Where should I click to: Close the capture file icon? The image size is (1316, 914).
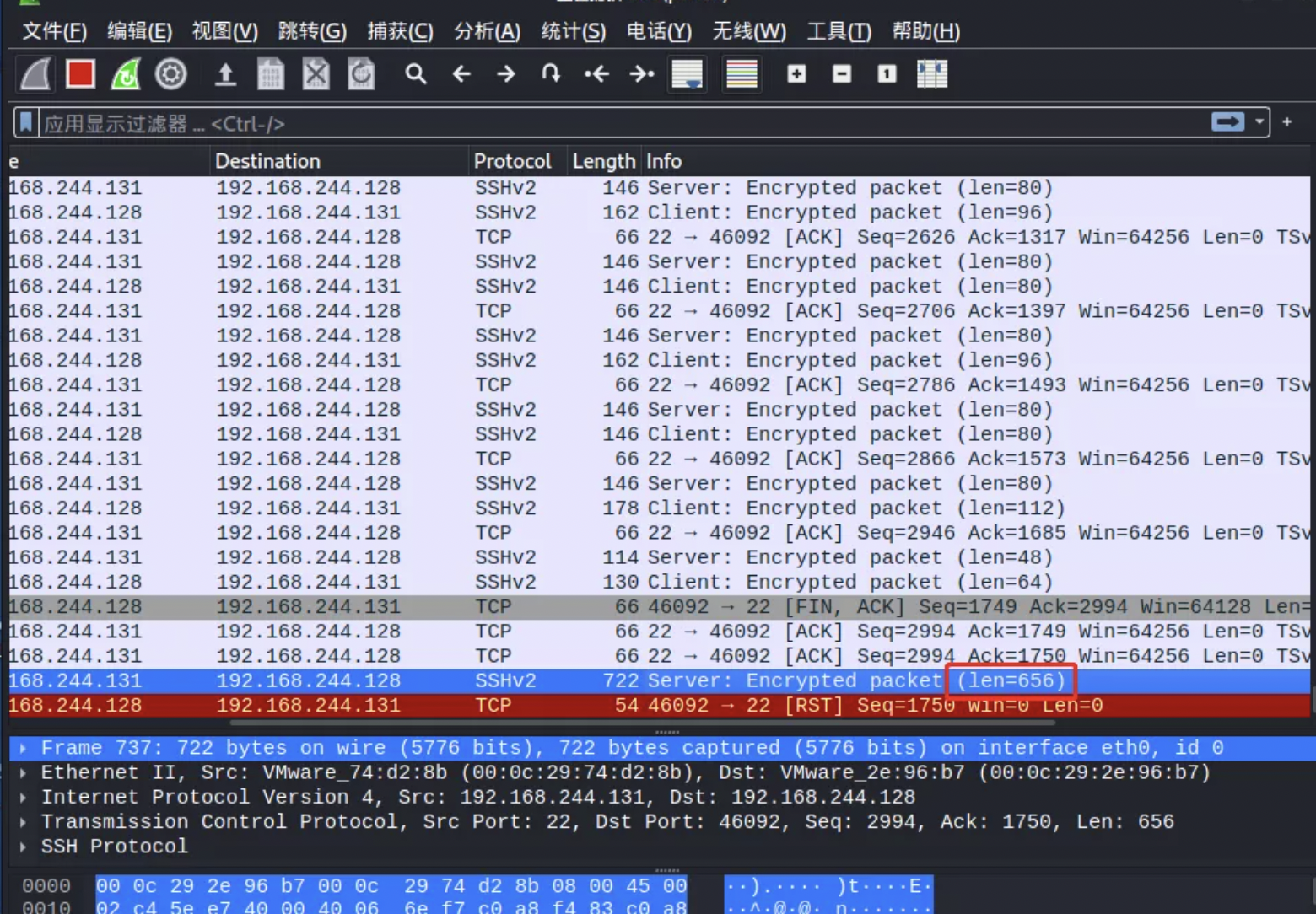click(x=316, y=74)
